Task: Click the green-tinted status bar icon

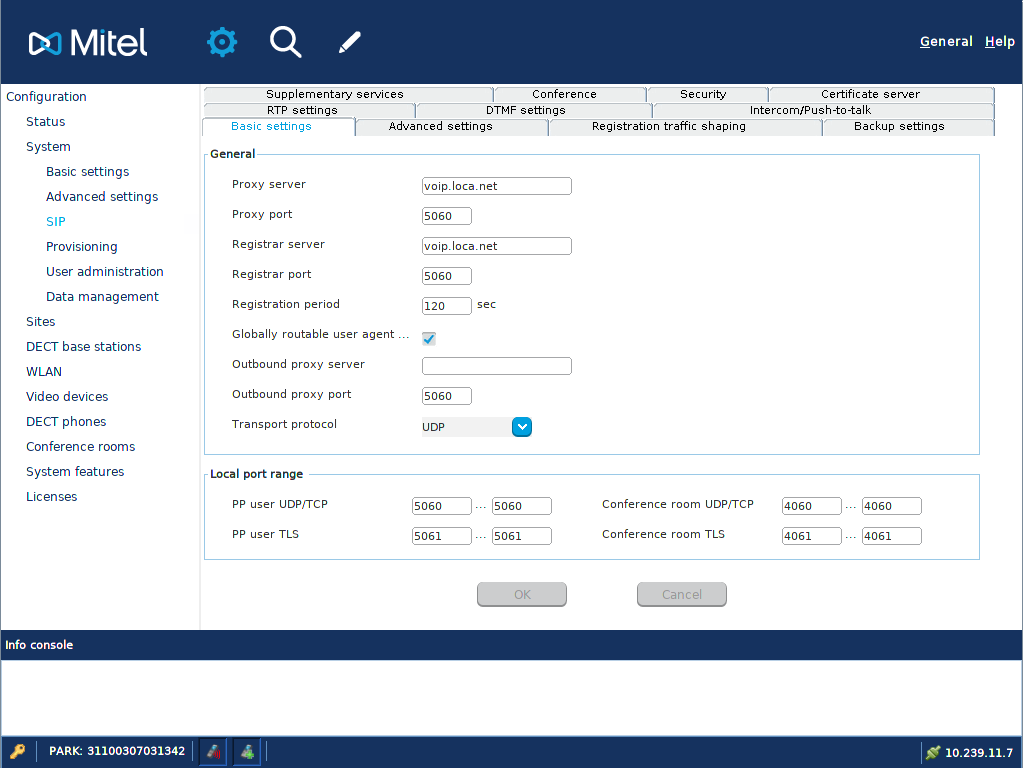Action: (x=246, y=751)
